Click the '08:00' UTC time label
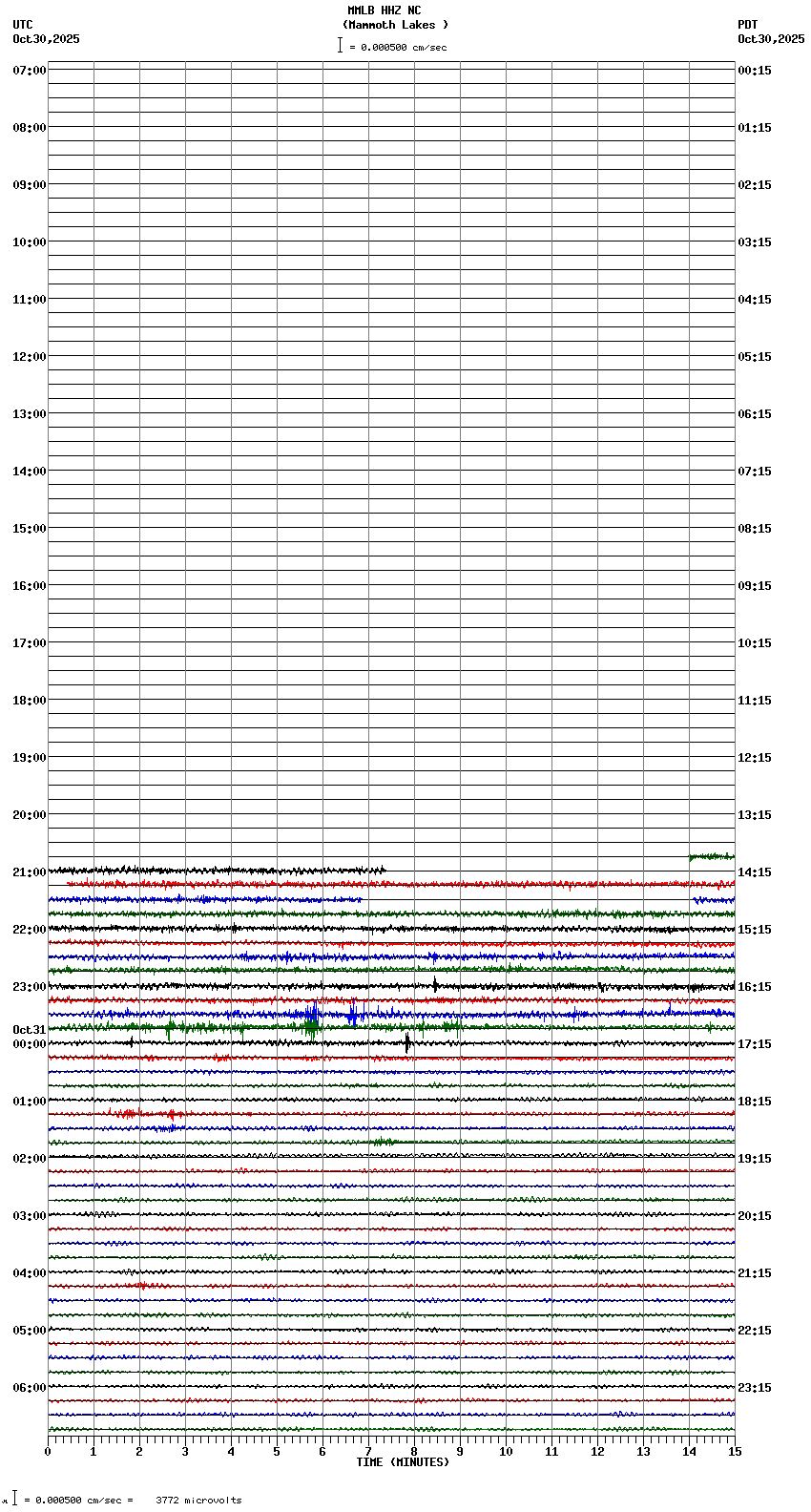Screen dimensions: 811x1512 pyautogui.click(x=30, y=128)
